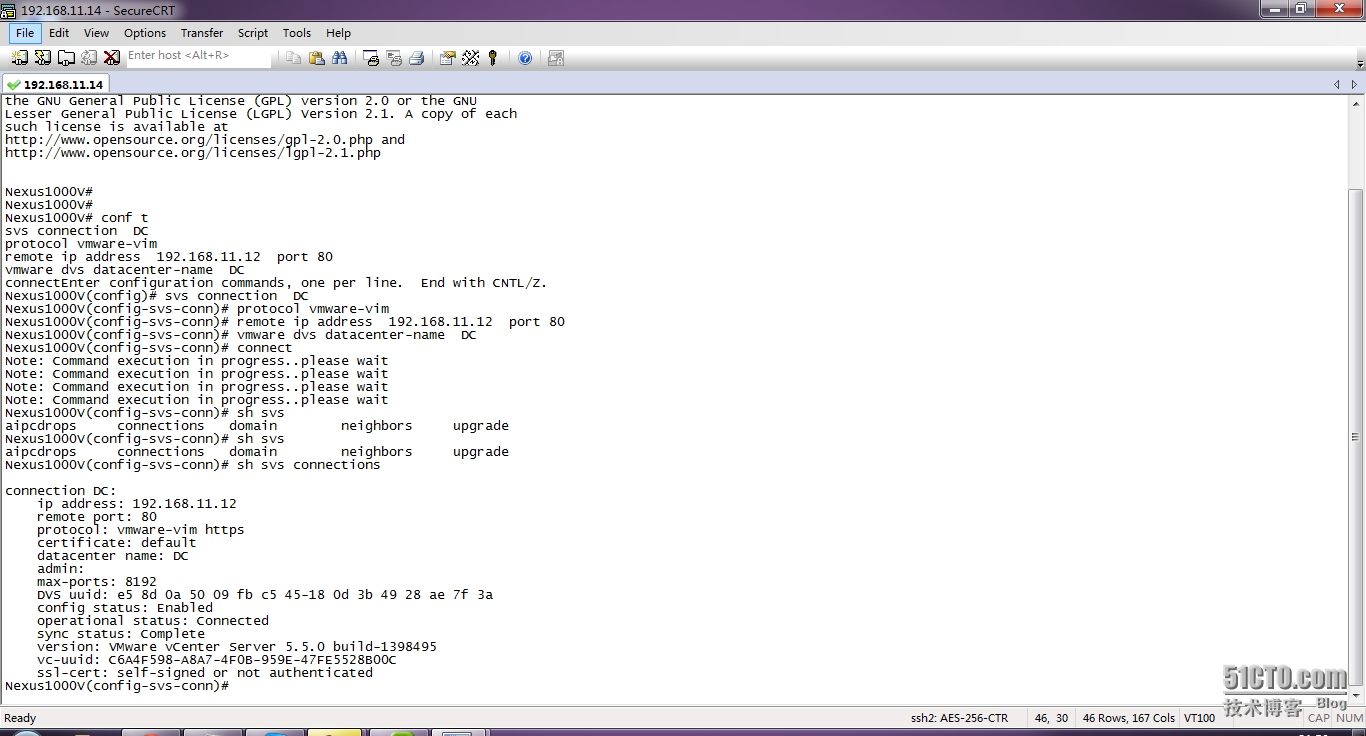1366x736 pixels.
Task: Click the lgpl-2.1.php license URL text
Action: click(x=193, y=153)
